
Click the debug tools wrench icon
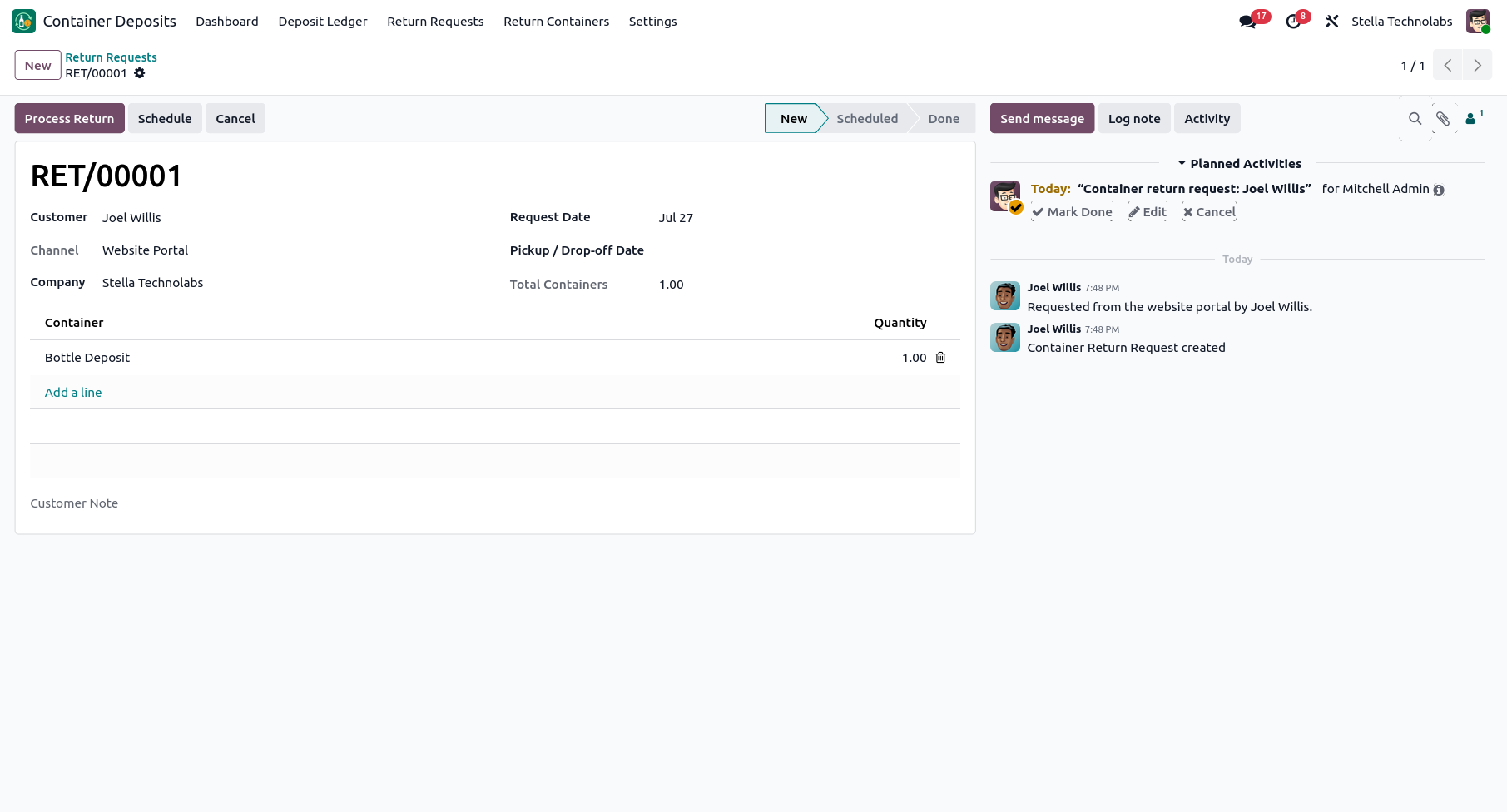tap(1331, 22)
